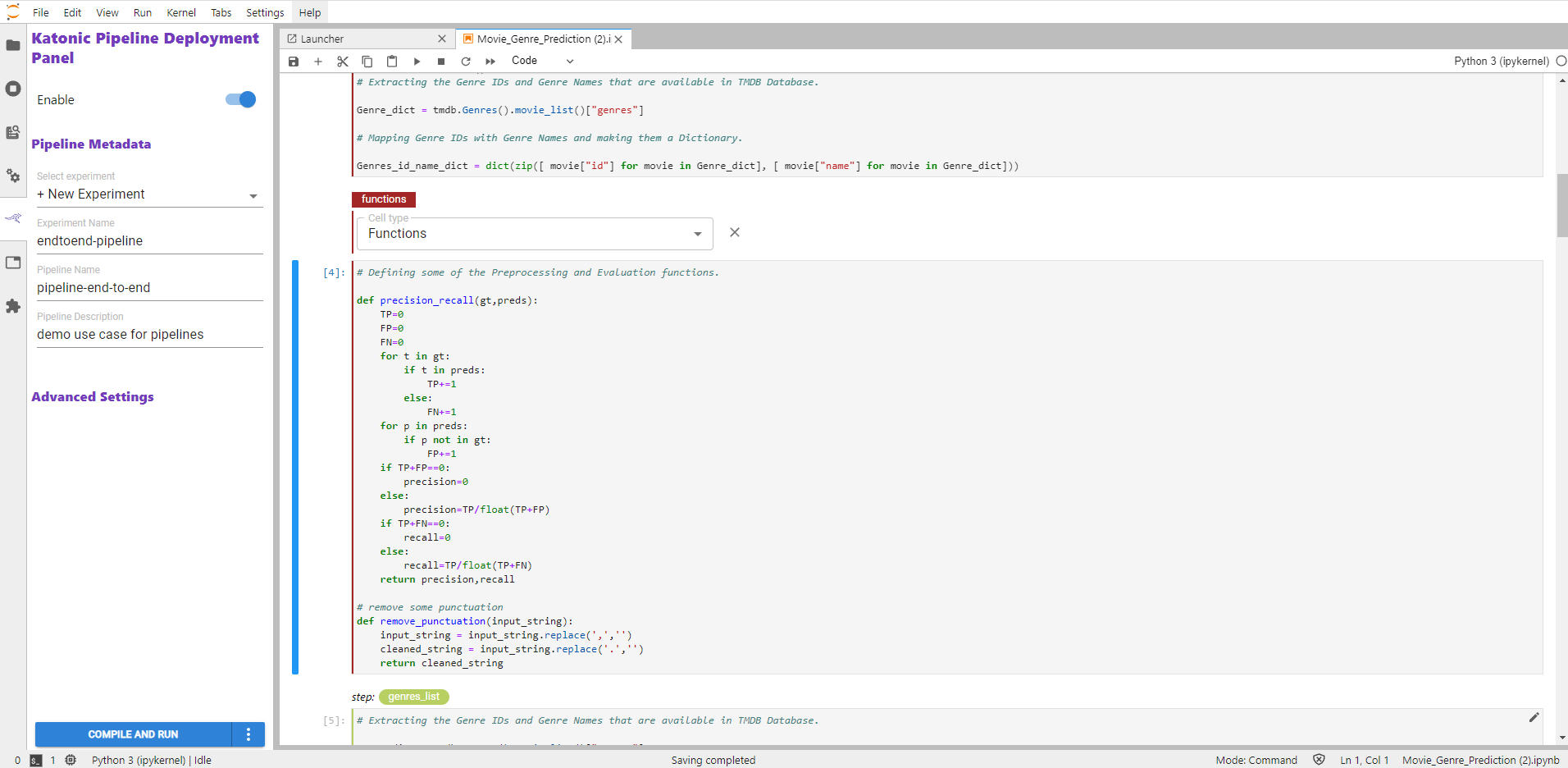The width and height of the screenshot is (1568, 768).
Task: Click Saving completed status message
Action: coord(713,761)
